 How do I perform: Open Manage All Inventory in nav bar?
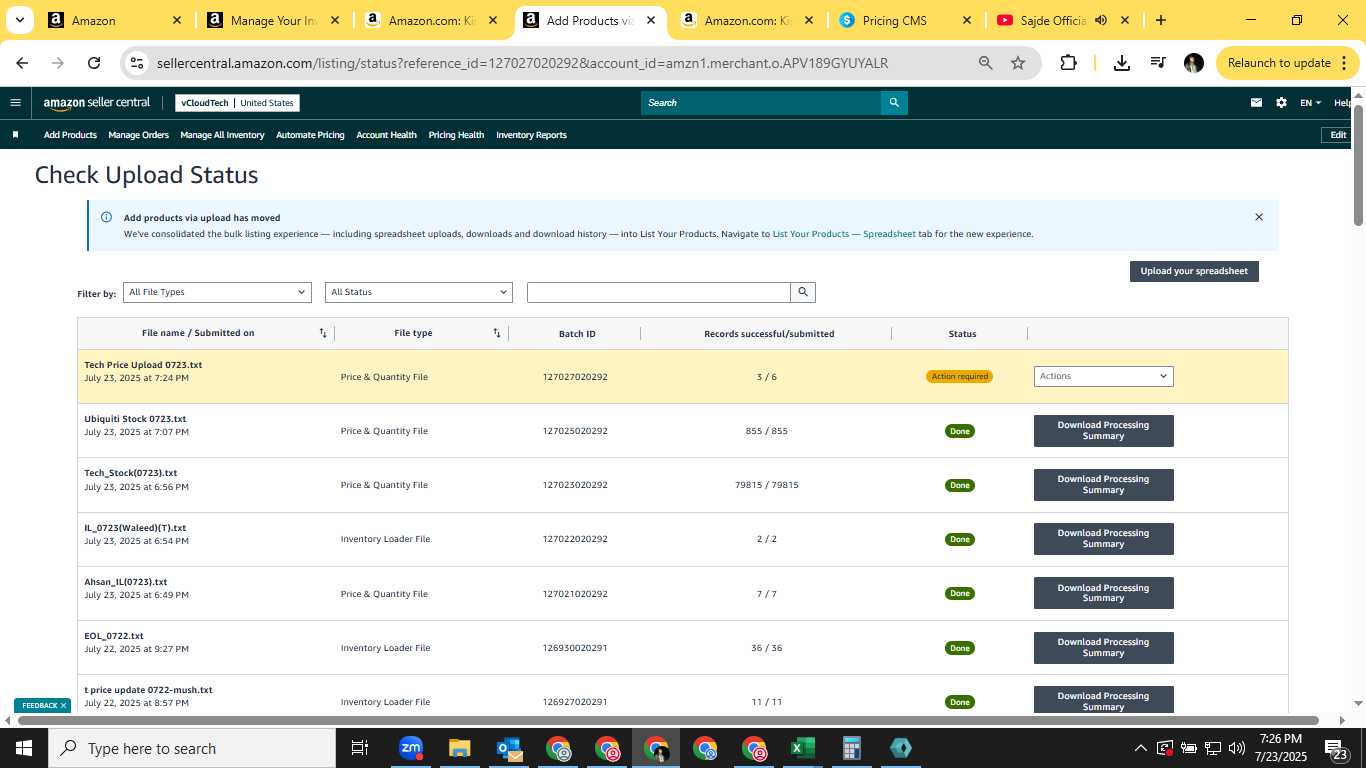pos(222,135)
